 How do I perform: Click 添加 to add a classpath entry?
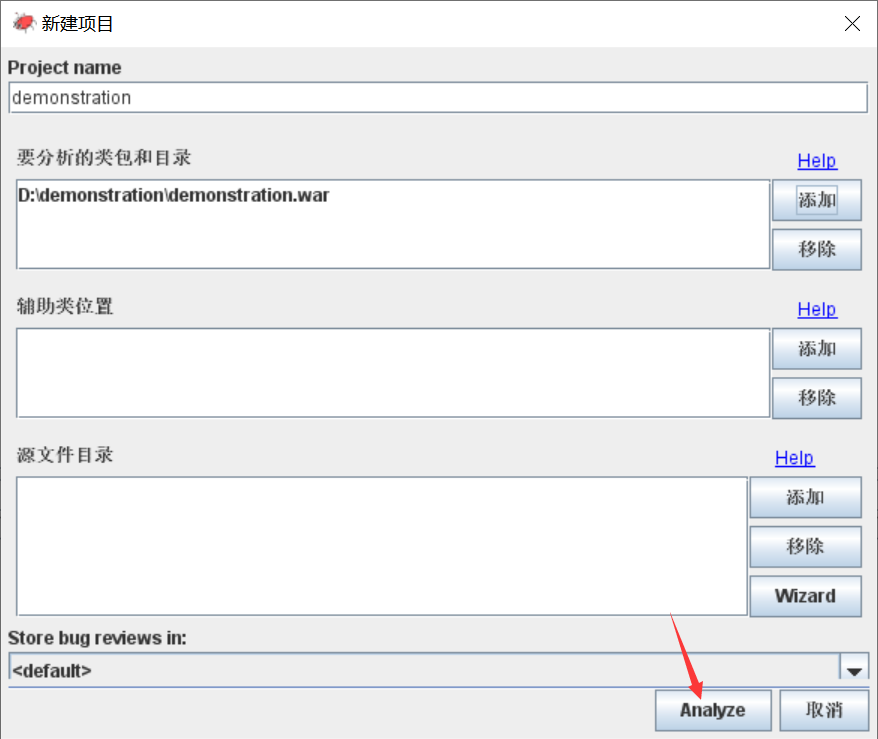[x=816, y=200]
